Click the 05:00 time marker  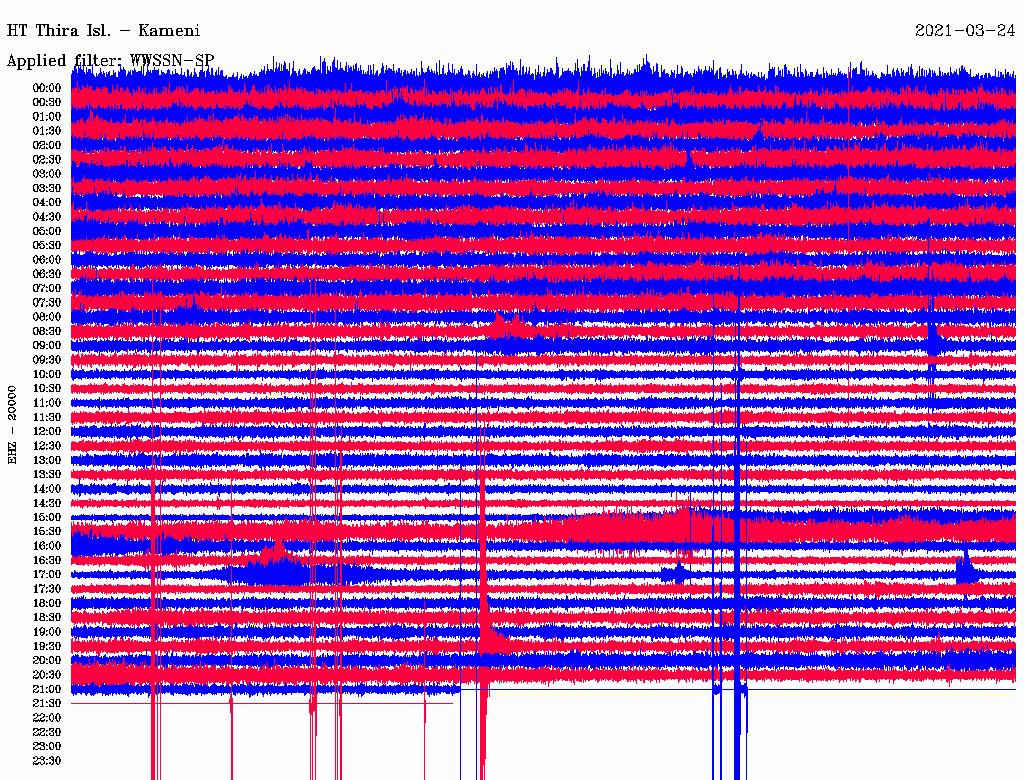tap(47, 231)
